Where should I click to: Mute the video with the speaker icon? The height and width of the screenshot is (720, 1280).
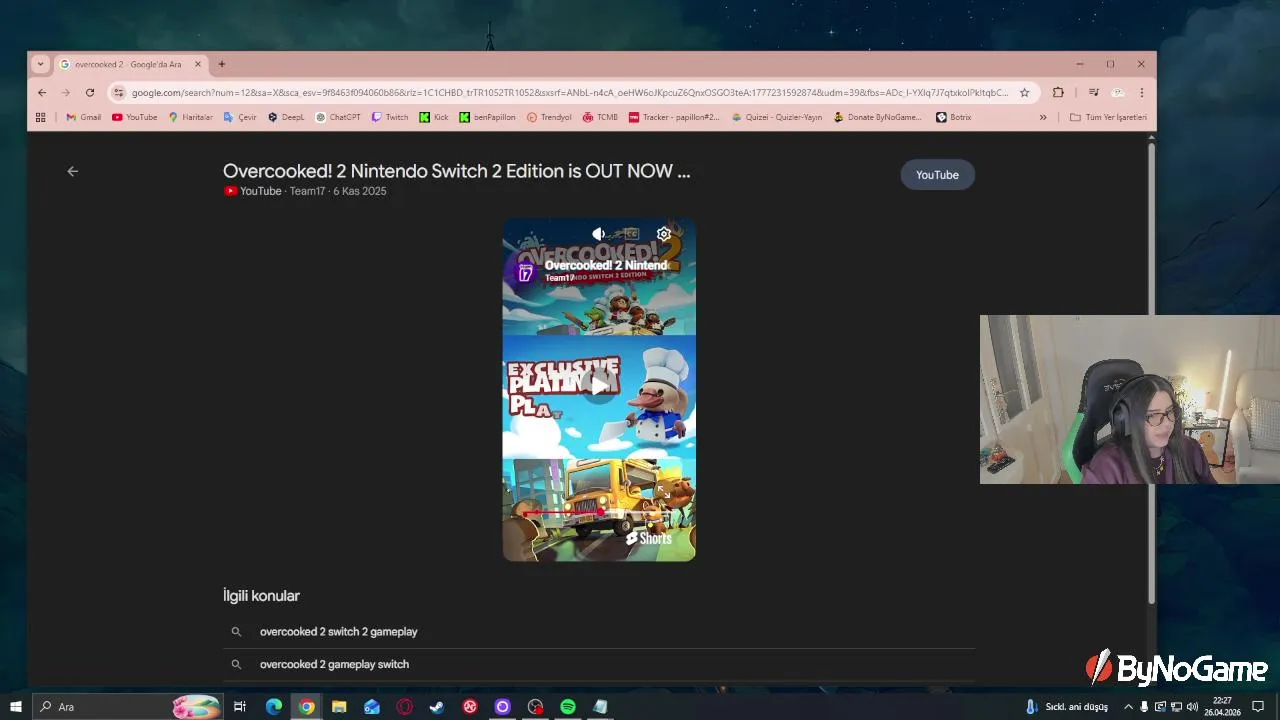coord(598,234)
